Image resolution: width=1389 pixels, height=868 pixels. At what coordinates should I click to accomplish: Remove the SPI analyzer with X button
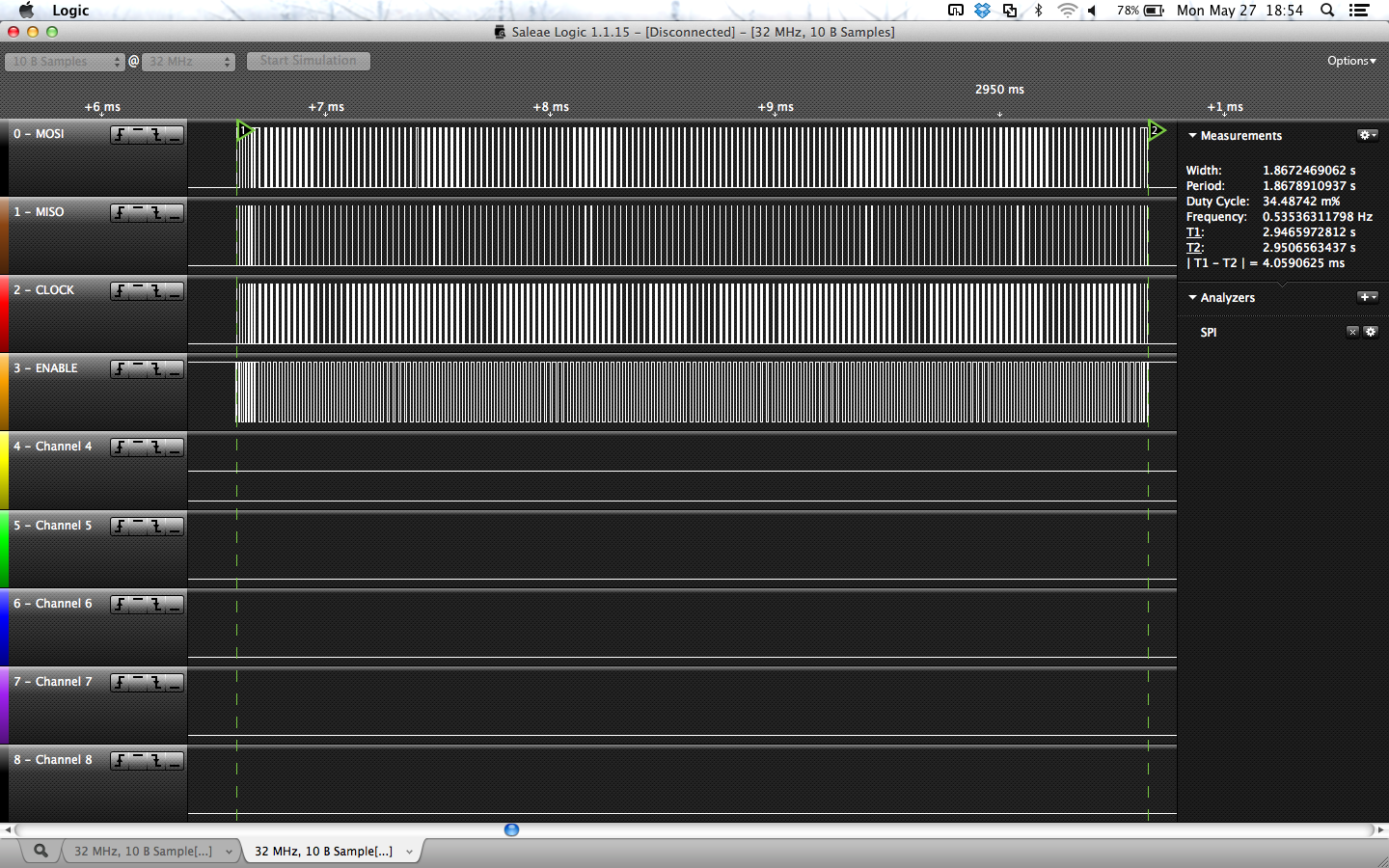point(1352,332)
